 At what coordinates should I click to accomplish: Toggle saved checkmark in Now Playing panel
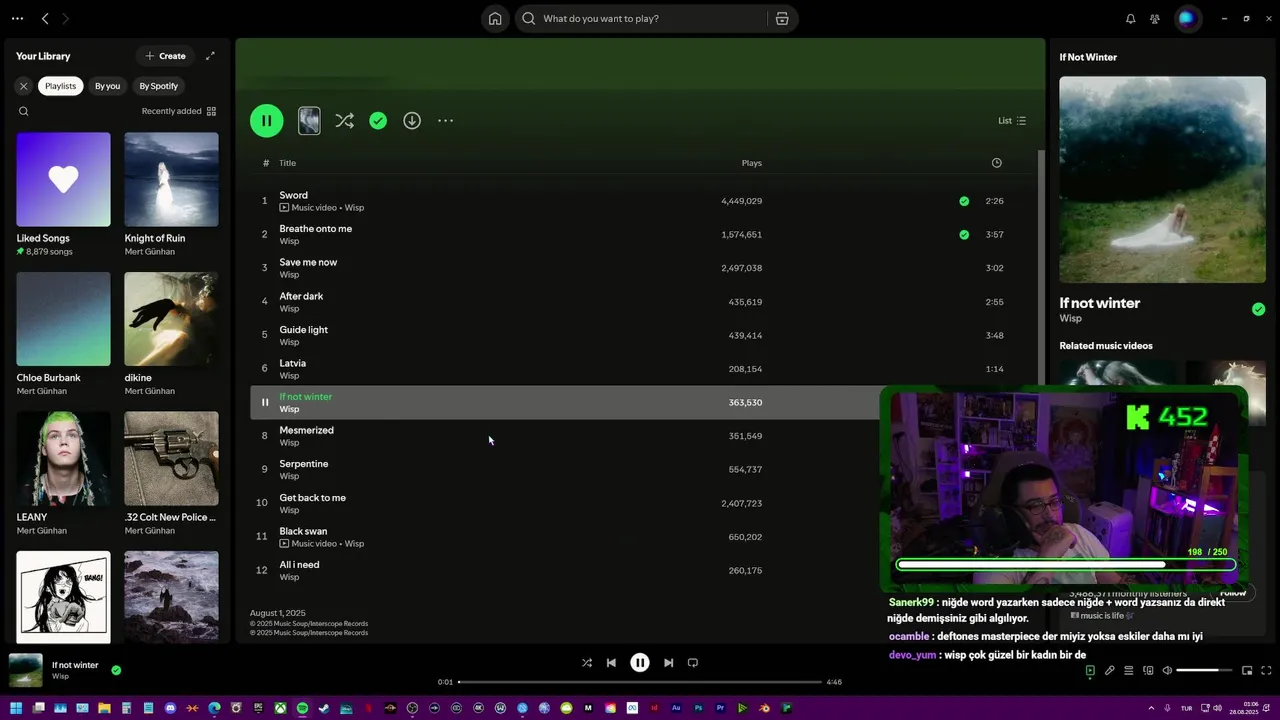(x=1258, y=309)
